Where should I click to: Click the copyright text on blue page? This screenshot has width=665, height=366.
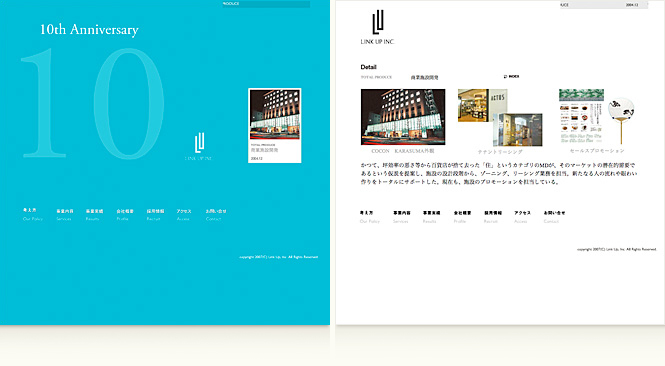pyautogui.click(x=279, y=257)
